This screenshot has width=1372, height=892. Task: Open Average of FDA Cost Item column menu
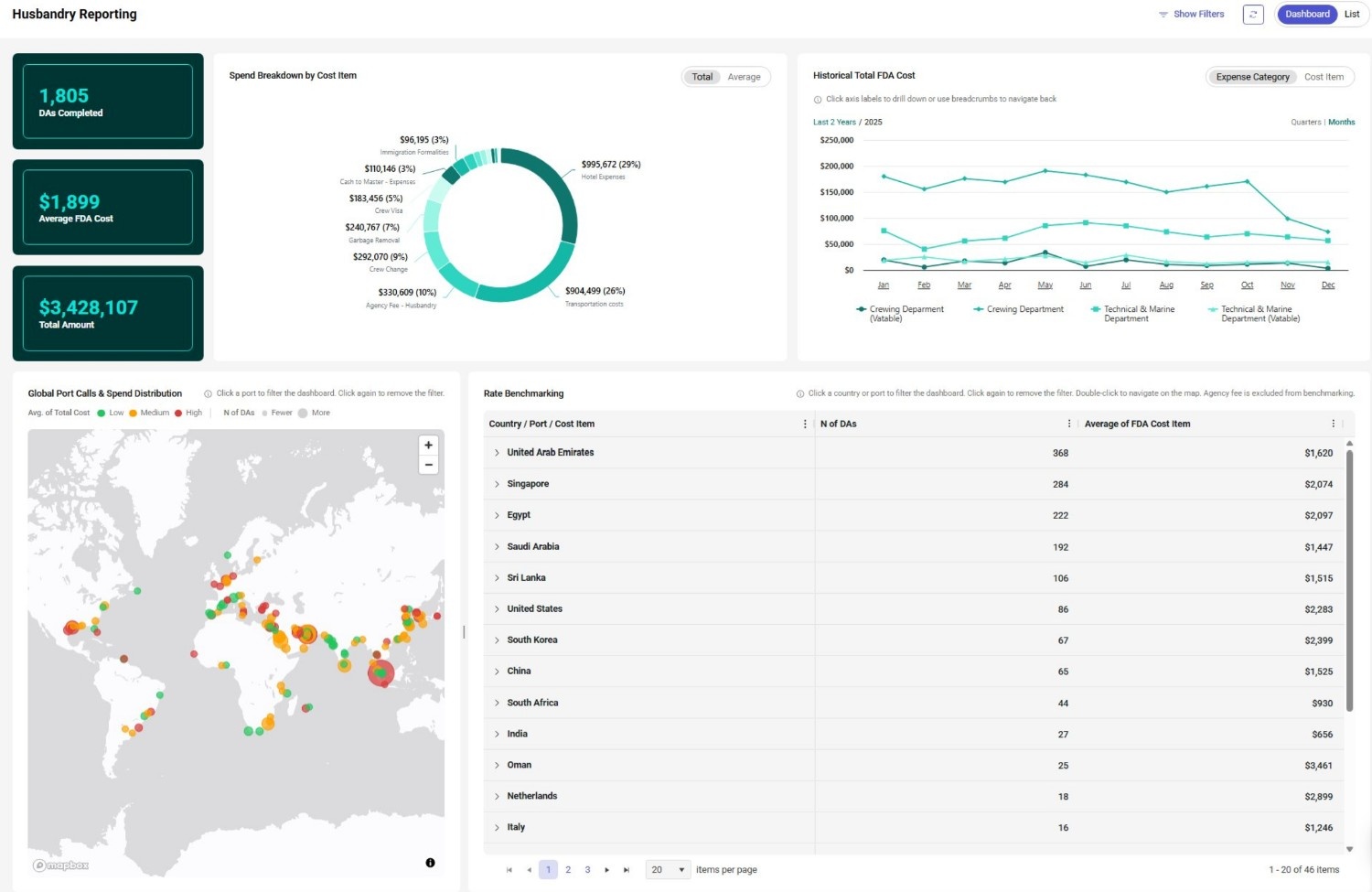(1333, 424)
